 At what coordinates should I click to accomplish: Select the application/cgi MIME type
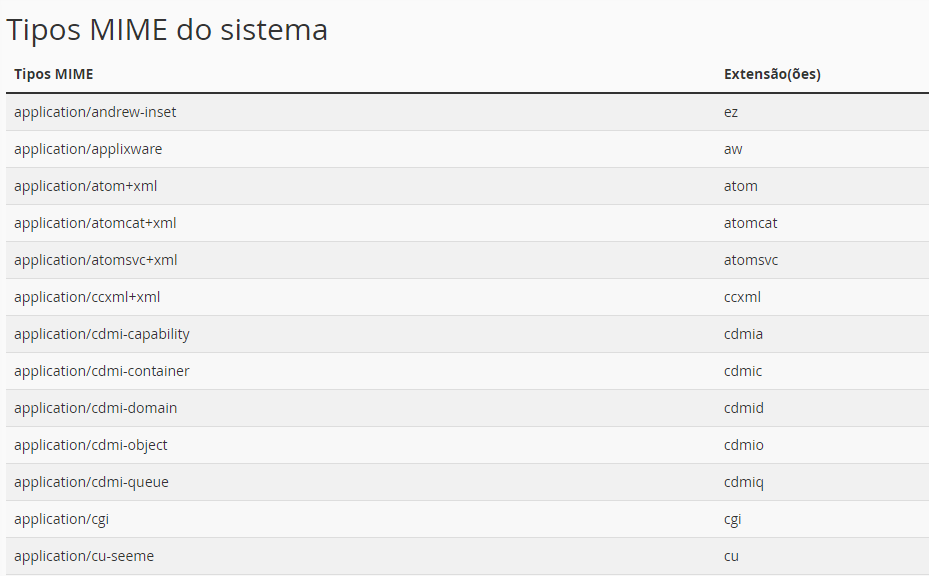[x=62, y=520]
